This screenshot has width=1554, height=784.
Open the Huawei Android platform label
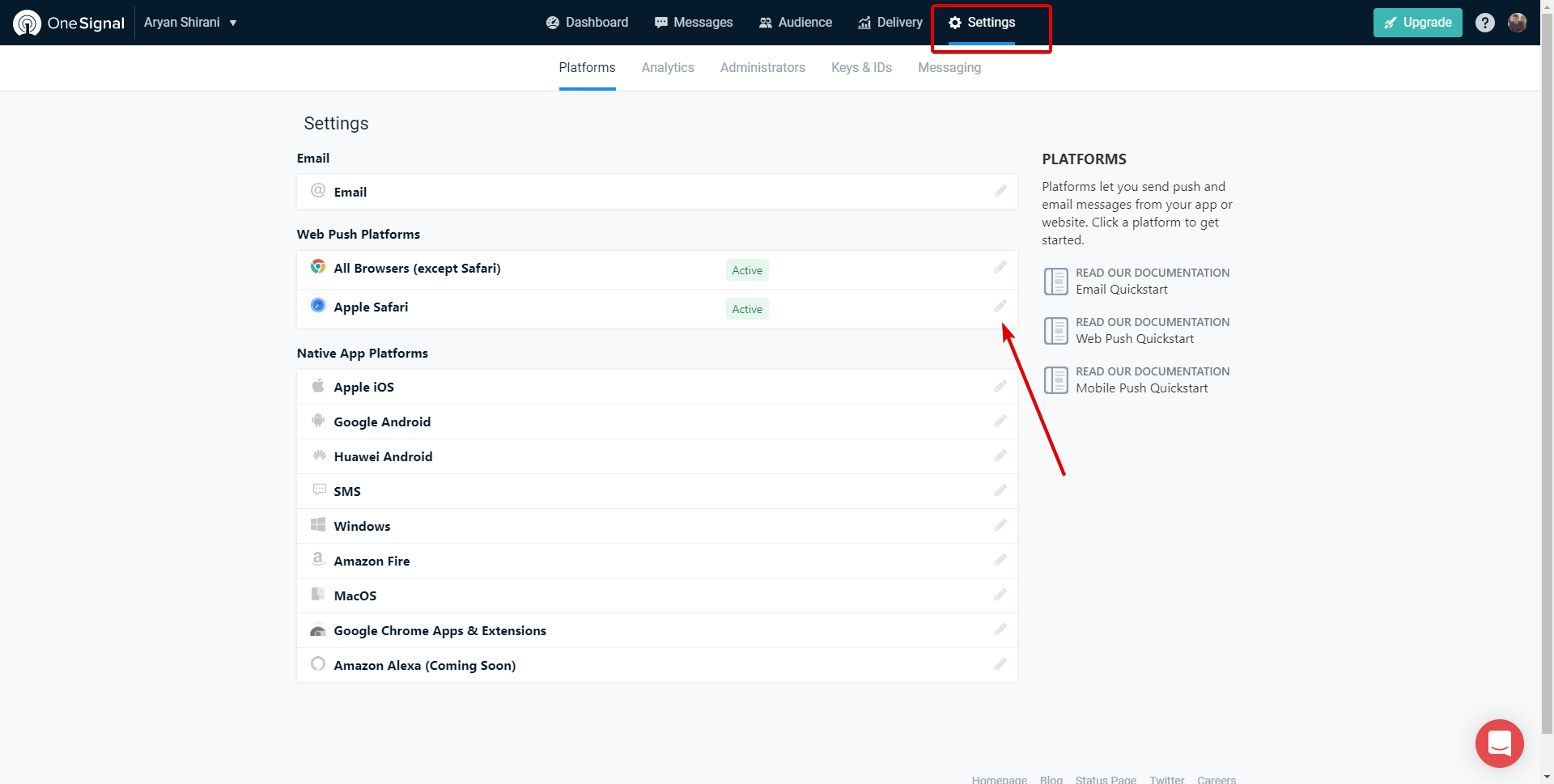383,457
